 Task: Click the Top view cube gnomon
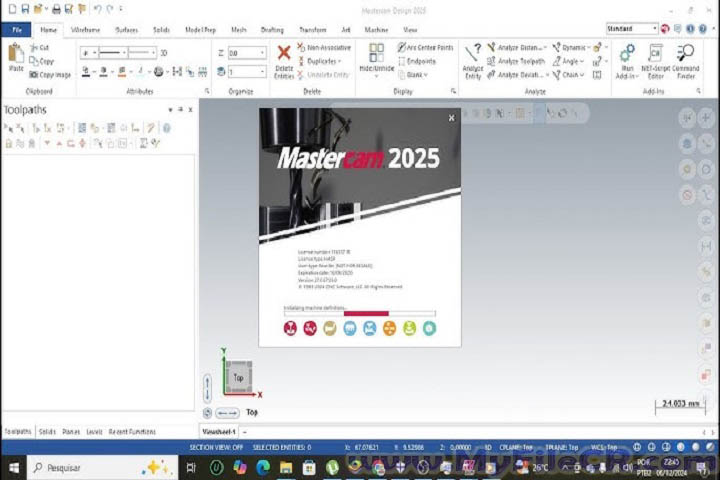point(238,378)
